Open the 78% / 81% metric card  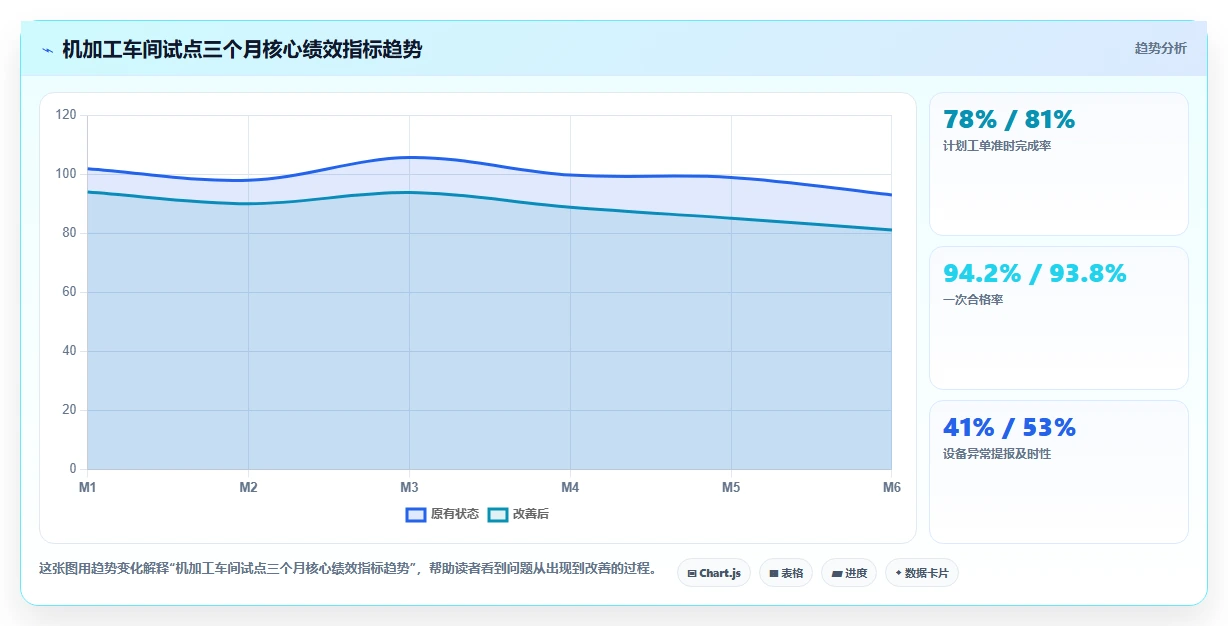pos(1059,164)
